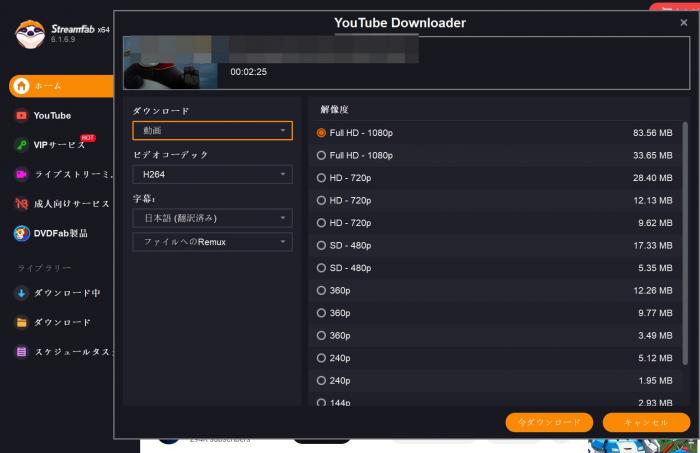Screen dimensions: 700x453
Task: Click the downloaded folder icon
Action: tap(21, 322)
